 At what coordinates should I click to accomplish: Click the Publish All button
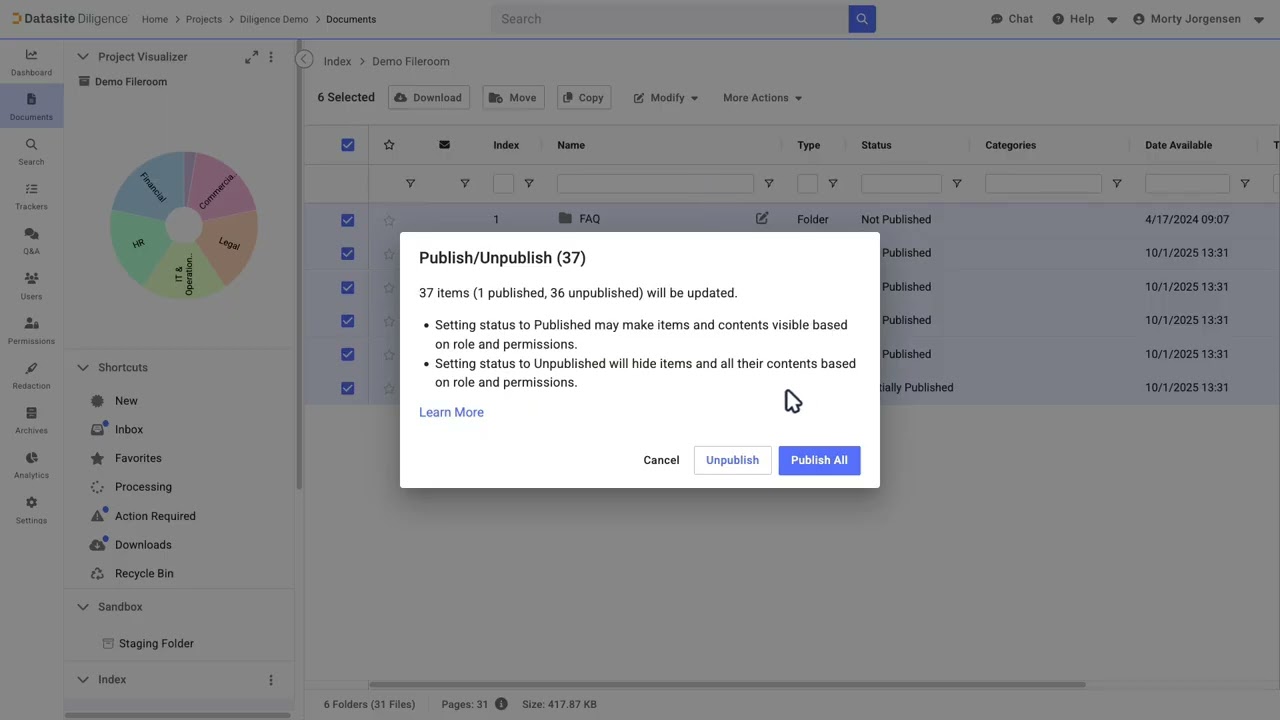point(819,460)
